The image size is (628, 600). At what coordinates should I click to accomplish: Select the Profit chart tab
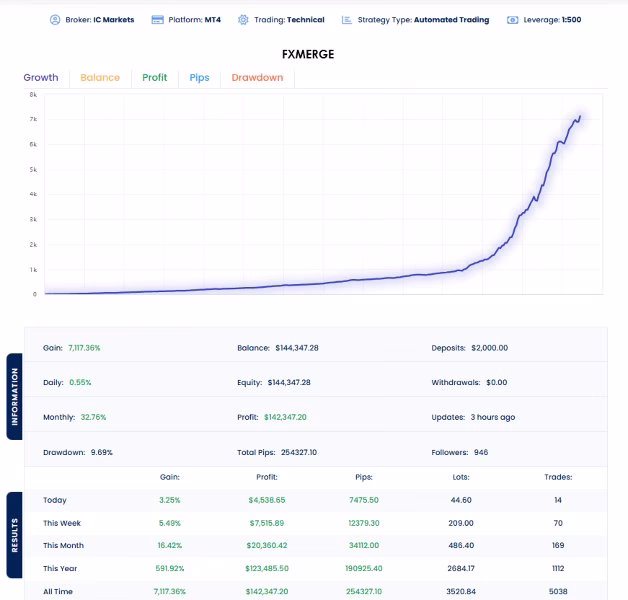[155, 77]
